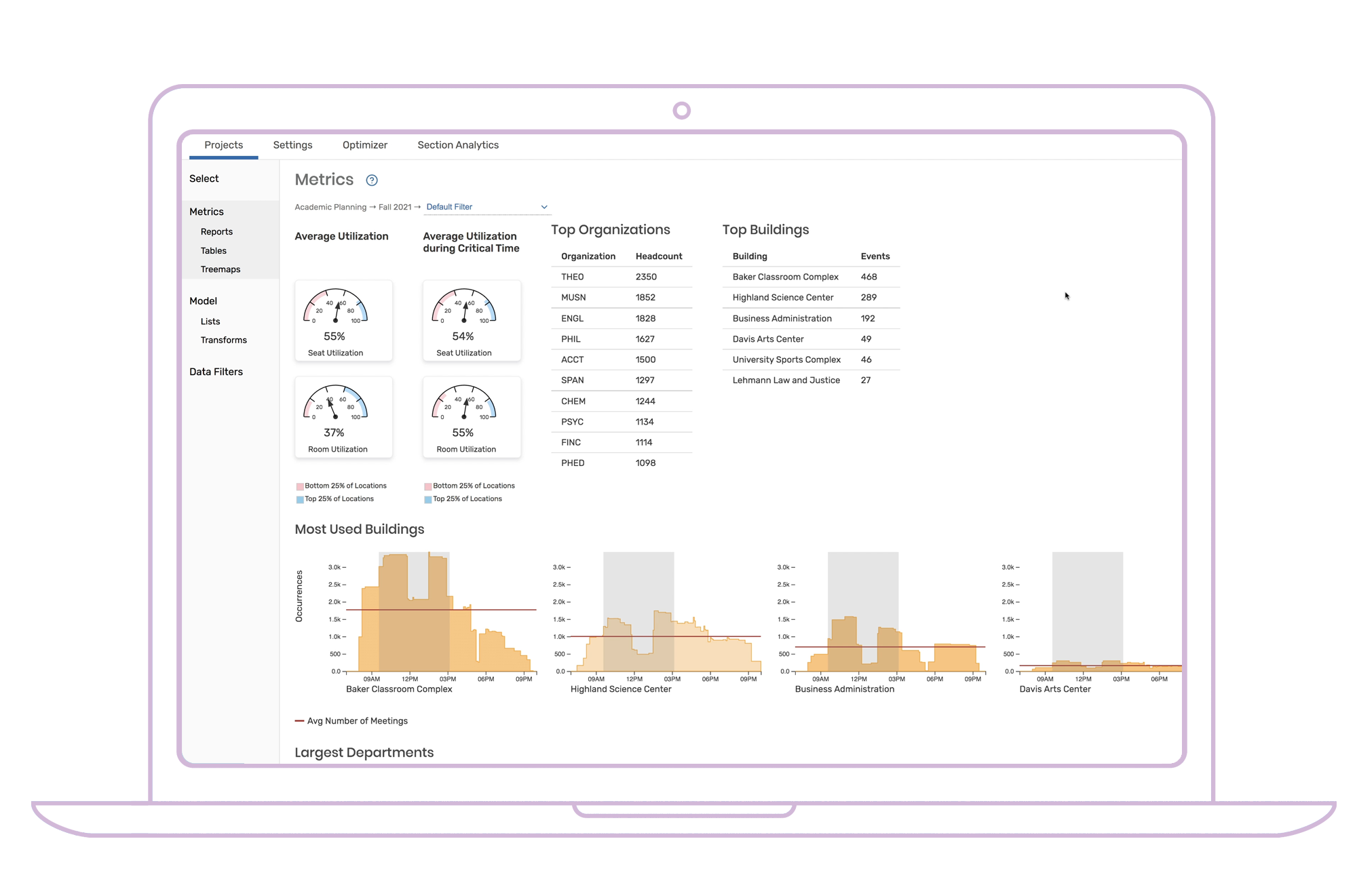The image size is (1357, 896).
Task: Go to the Section Analytics tab
Action: click(x=458, y=145)
